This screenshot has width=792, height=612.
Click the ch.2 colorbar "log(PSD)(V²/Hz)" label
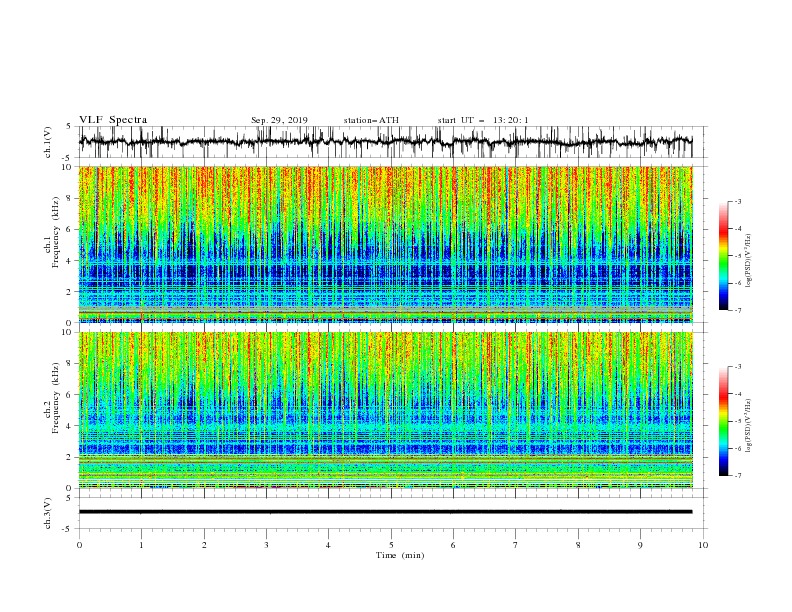pyautogui.click(x=748, y=425)
